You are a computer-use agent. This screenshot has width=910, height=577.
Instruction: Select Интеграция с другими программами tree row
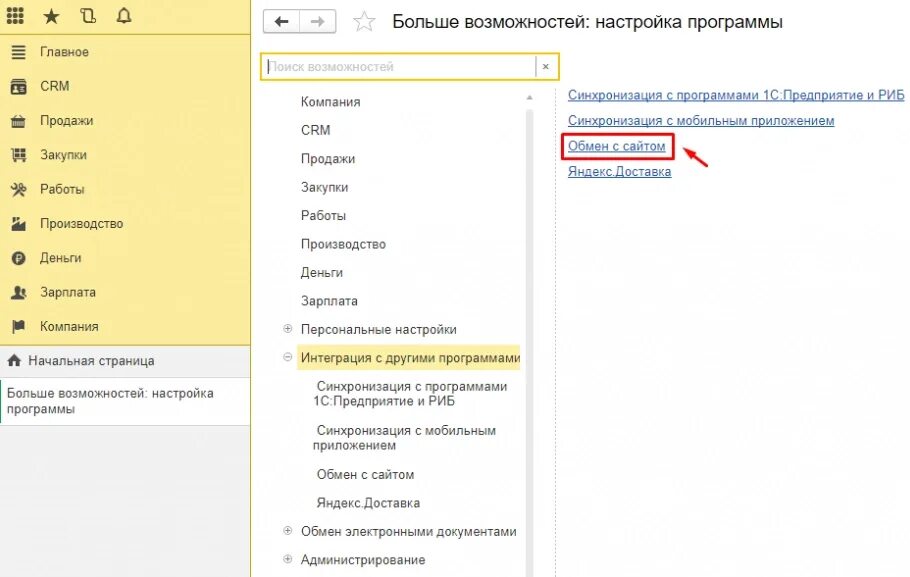410,358
